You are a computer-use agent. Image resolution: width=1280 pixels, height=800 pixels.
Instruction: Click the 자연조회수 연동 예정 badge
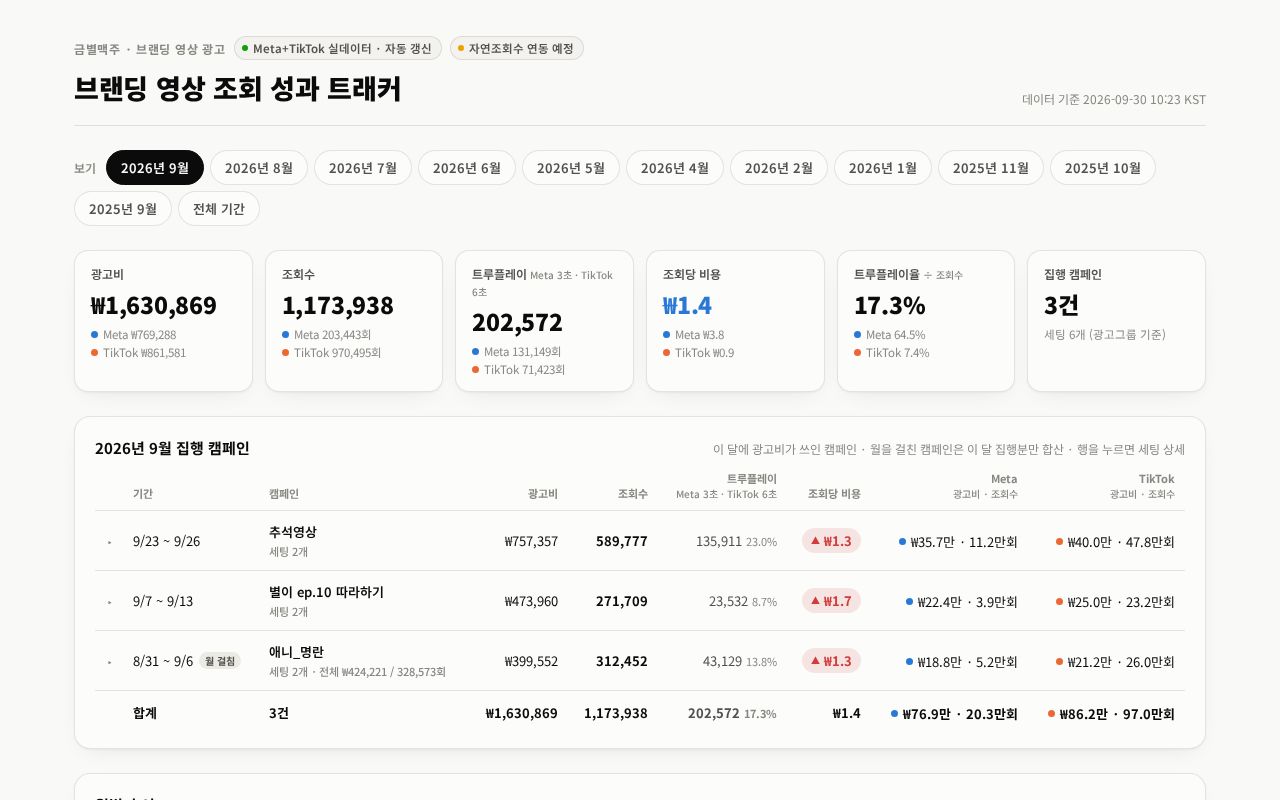click(x=516, y=48)
